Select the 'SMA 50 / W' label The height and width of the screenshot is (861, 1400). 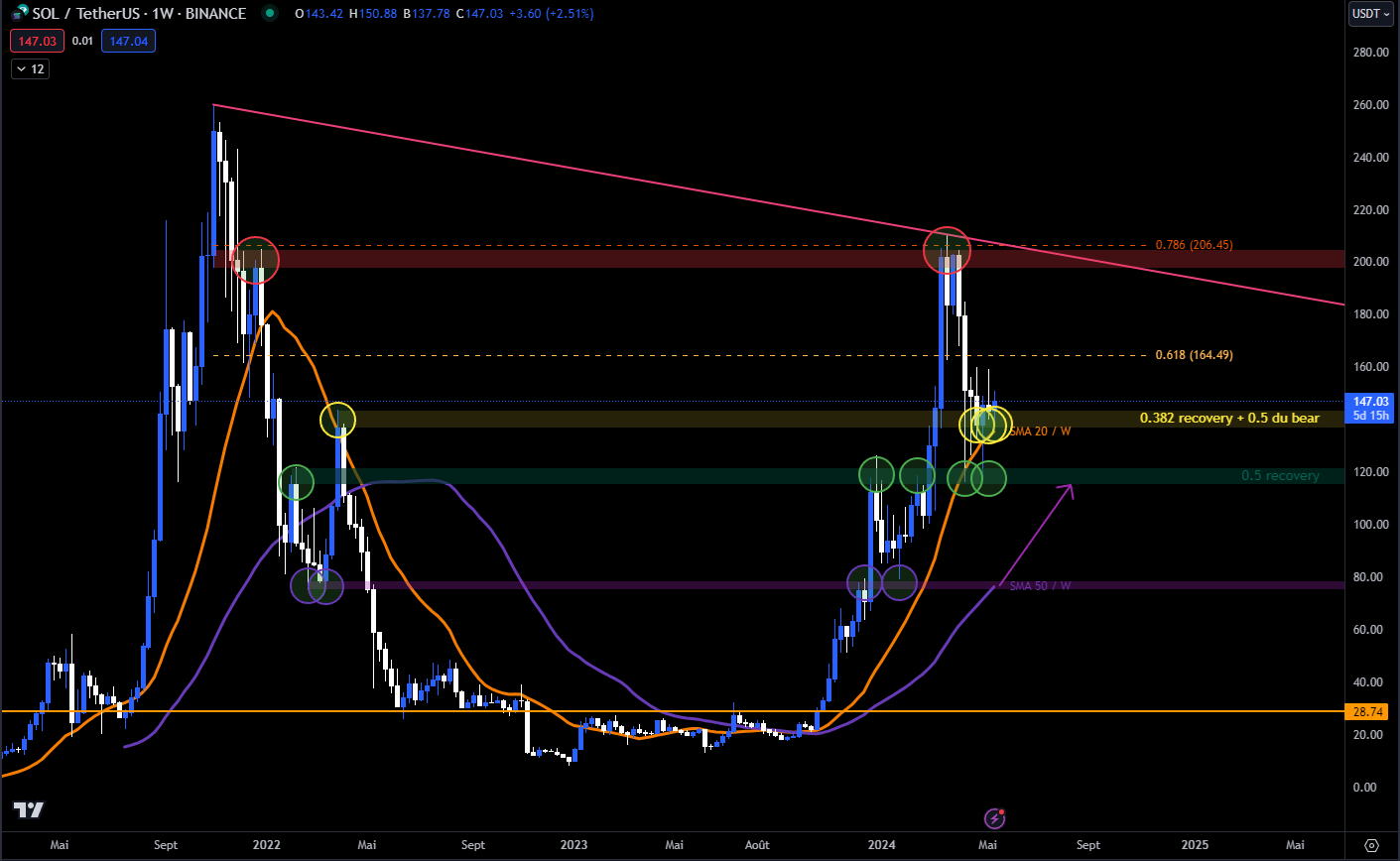click(1040, 586)
